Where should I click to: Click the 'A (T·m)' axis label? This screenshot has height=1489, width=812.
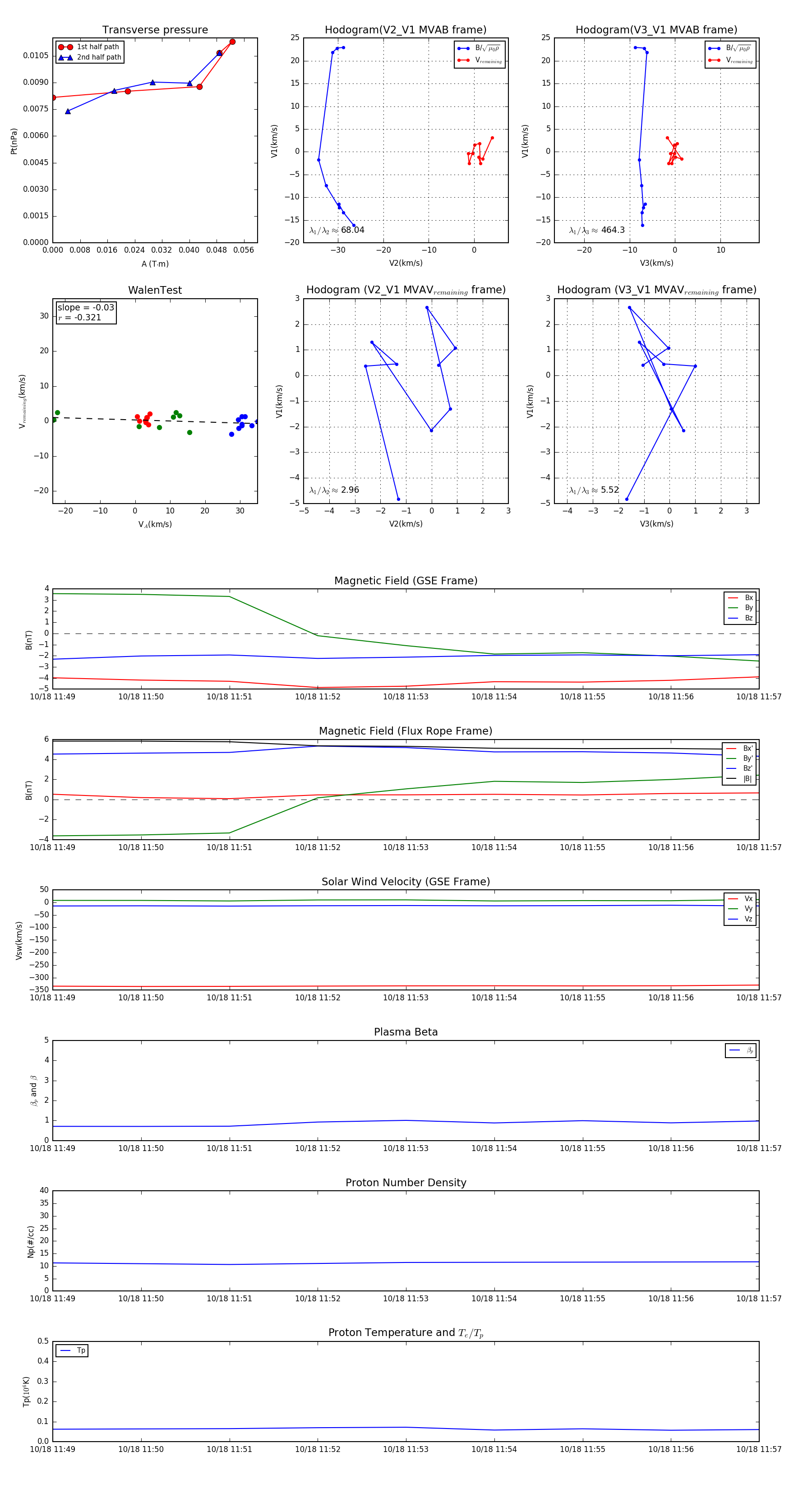click(155, 264)
